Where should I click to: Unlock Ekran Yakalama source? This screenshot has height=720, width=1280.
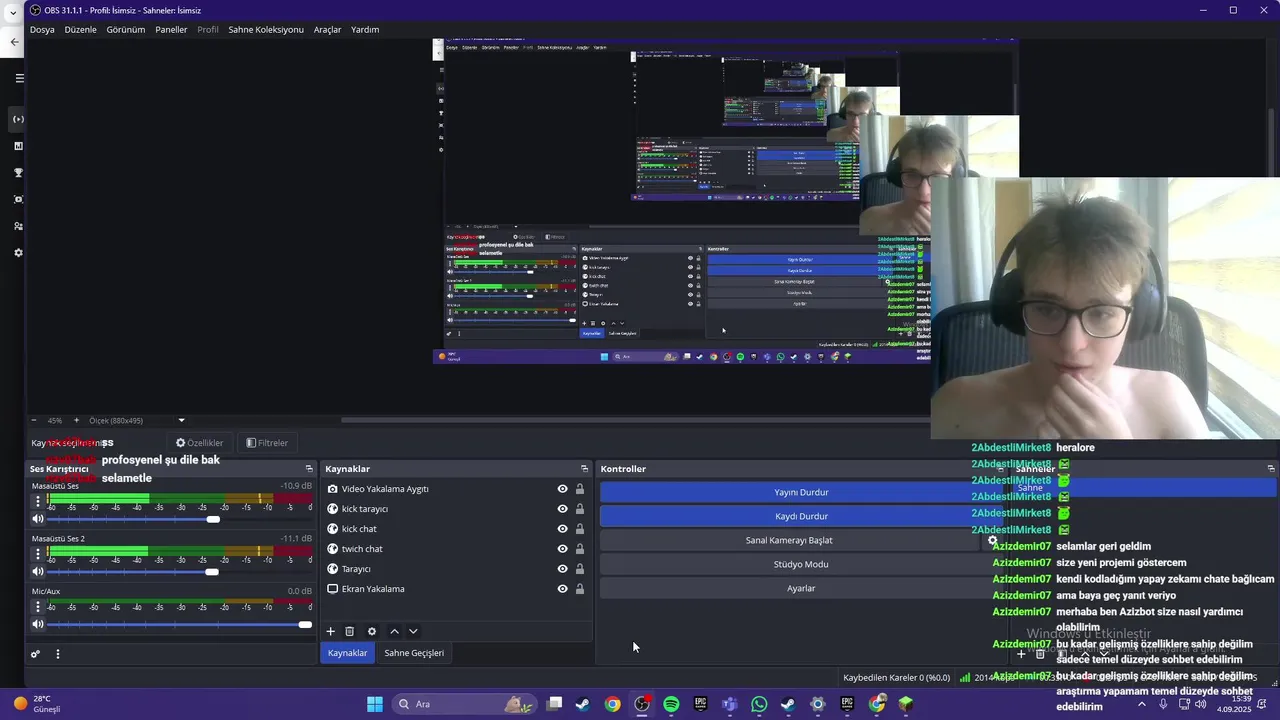(x=579, y=589)
